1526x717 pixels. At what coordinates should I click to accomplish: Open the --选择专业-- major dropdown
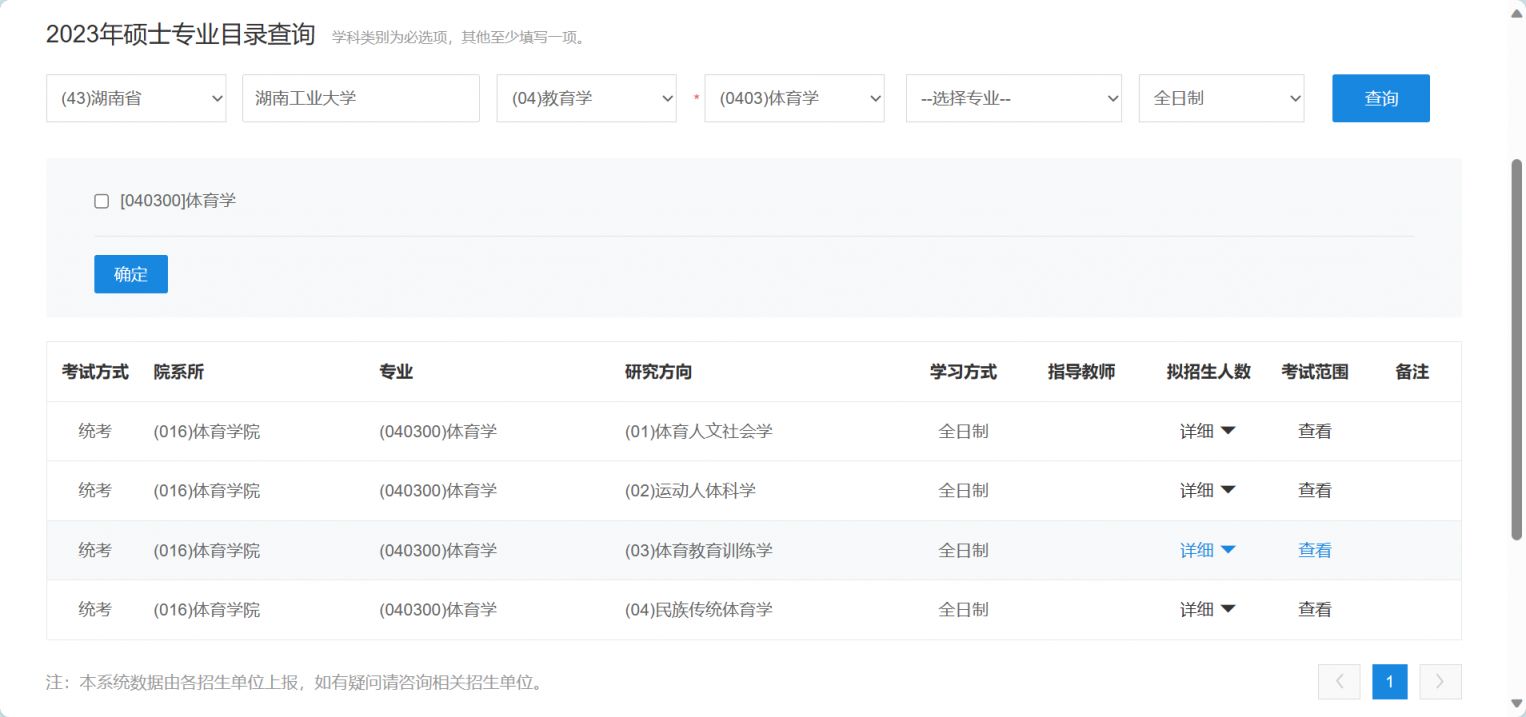(1014, 98)
